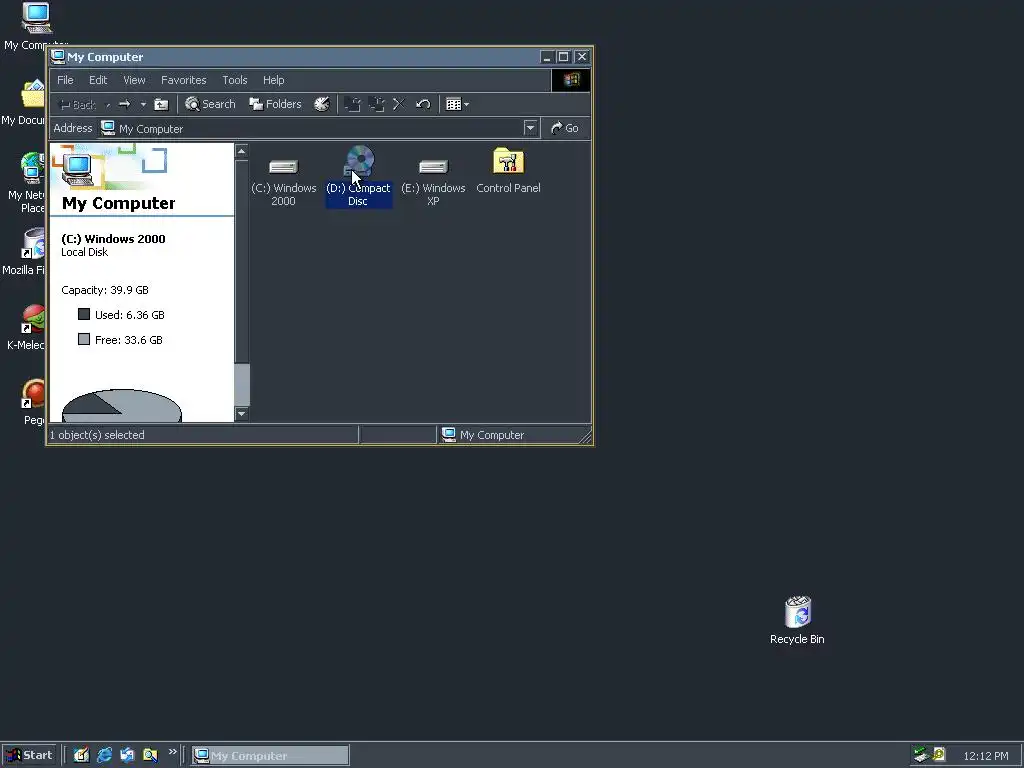Click the Forward arrow in the toolbar
Viewport: 1024px width, 768px height.
pyautogui.click(x=125, y=104)
